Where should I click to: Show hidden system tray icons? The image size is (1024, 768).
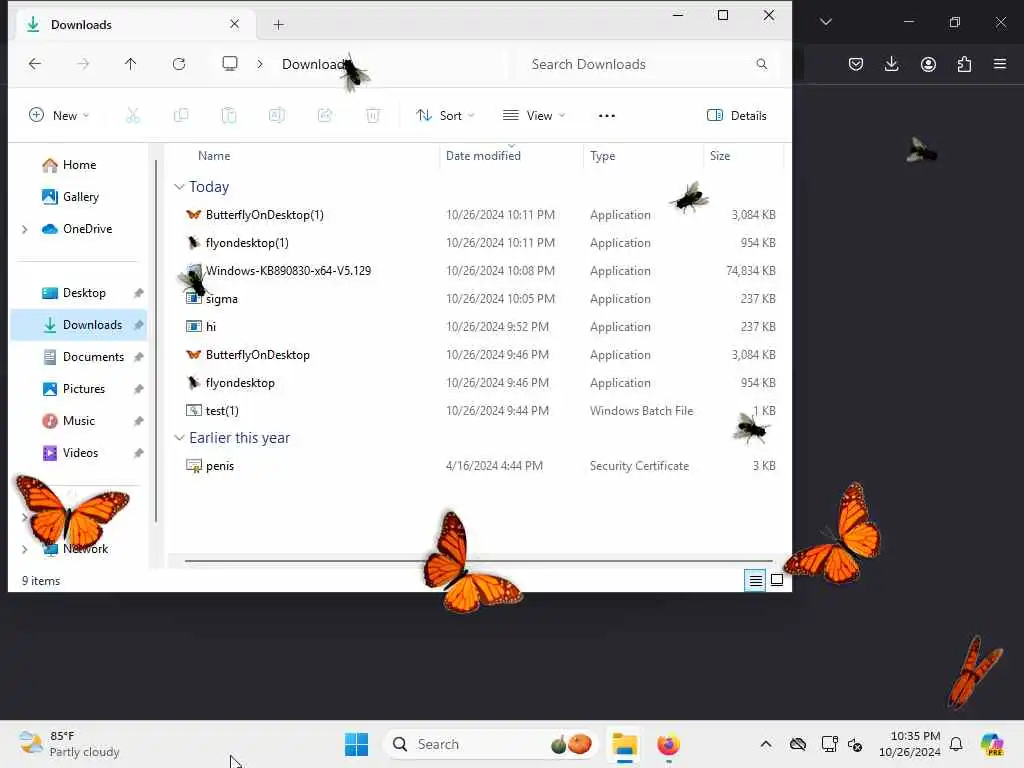[x=766, y=744]
